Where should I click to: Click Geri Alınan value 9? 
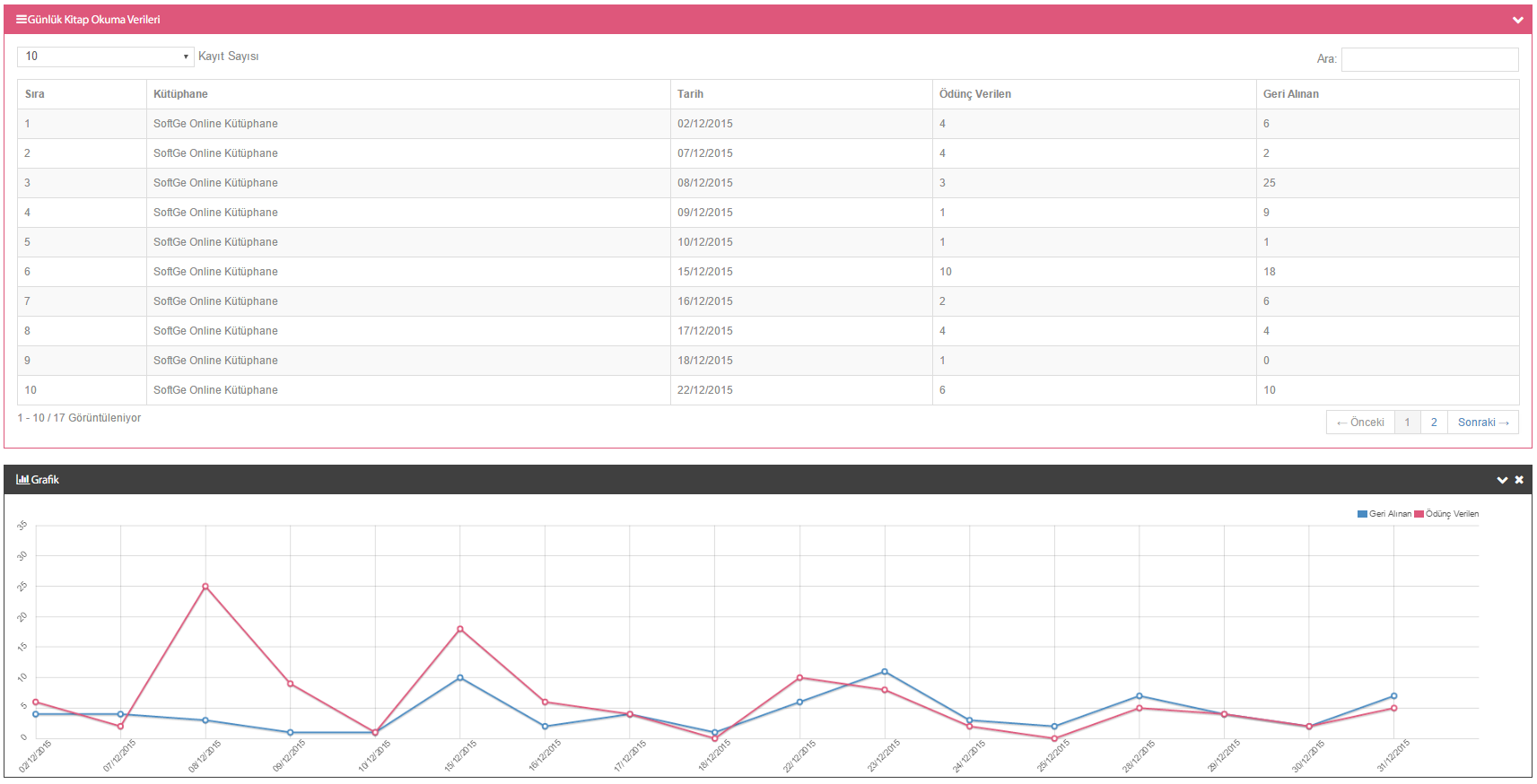click(1266, 213)
